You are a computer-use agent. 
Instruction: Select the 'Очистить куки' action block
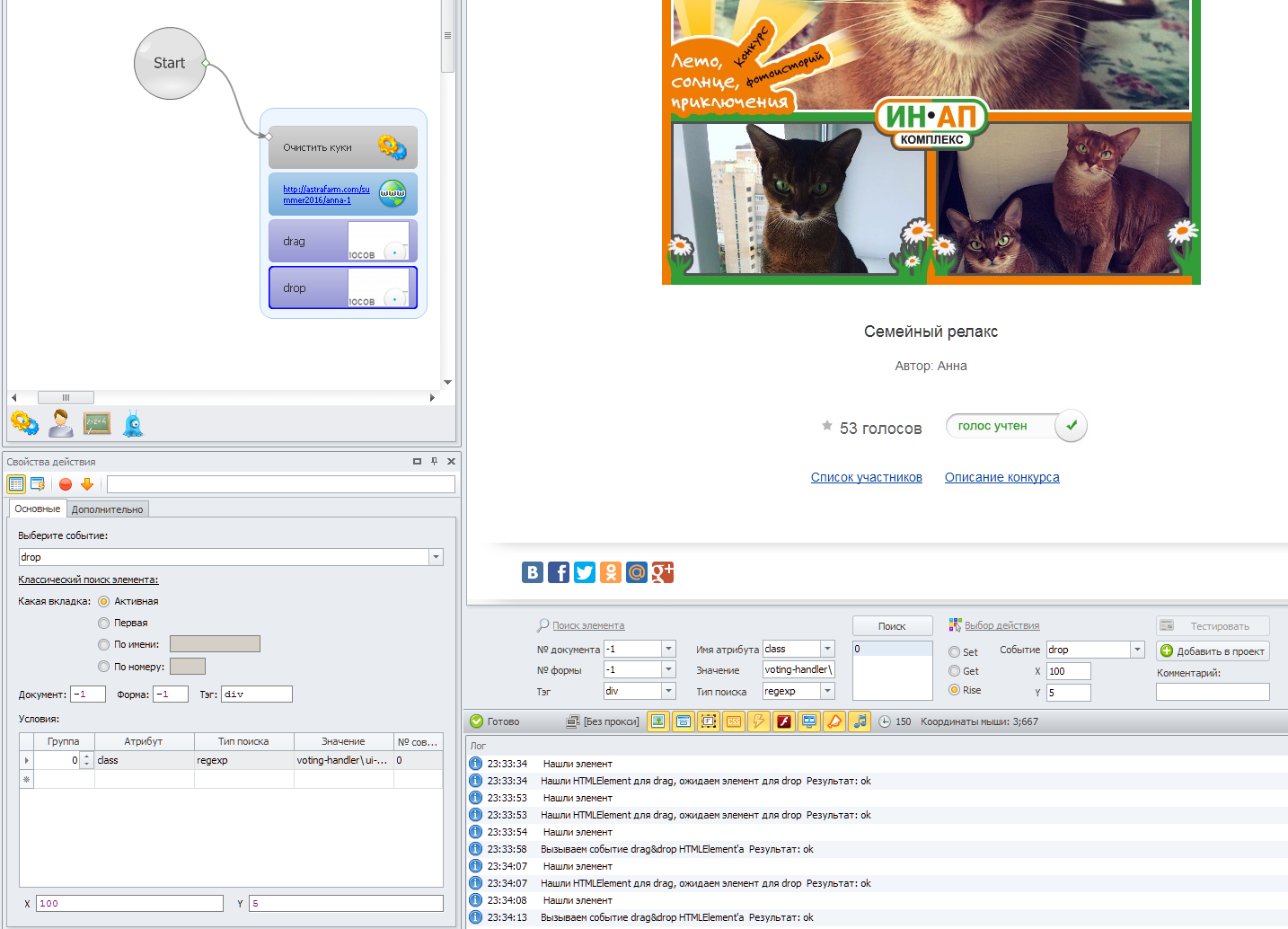pos(343,147)
